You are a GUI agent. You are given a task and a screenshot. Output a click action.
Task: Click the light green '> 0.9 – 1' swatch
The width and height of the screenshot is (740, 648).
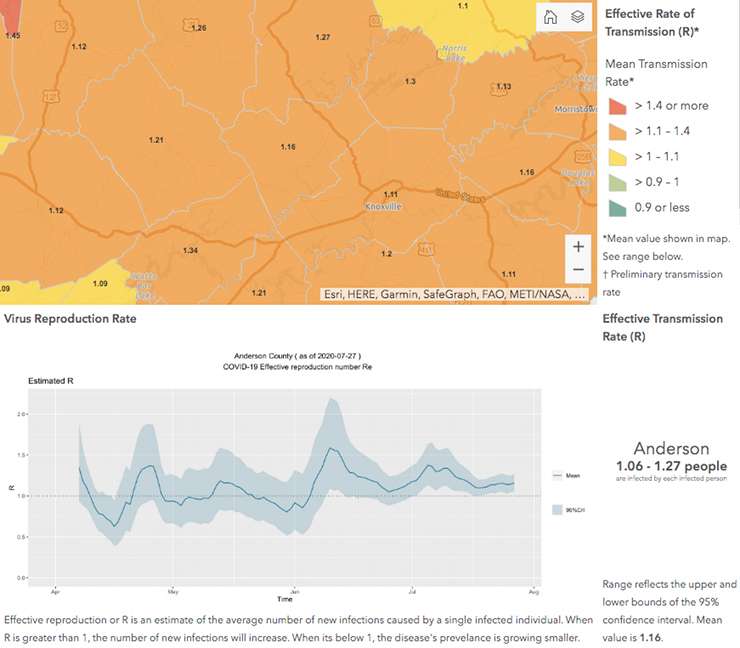tap(617, 182)
